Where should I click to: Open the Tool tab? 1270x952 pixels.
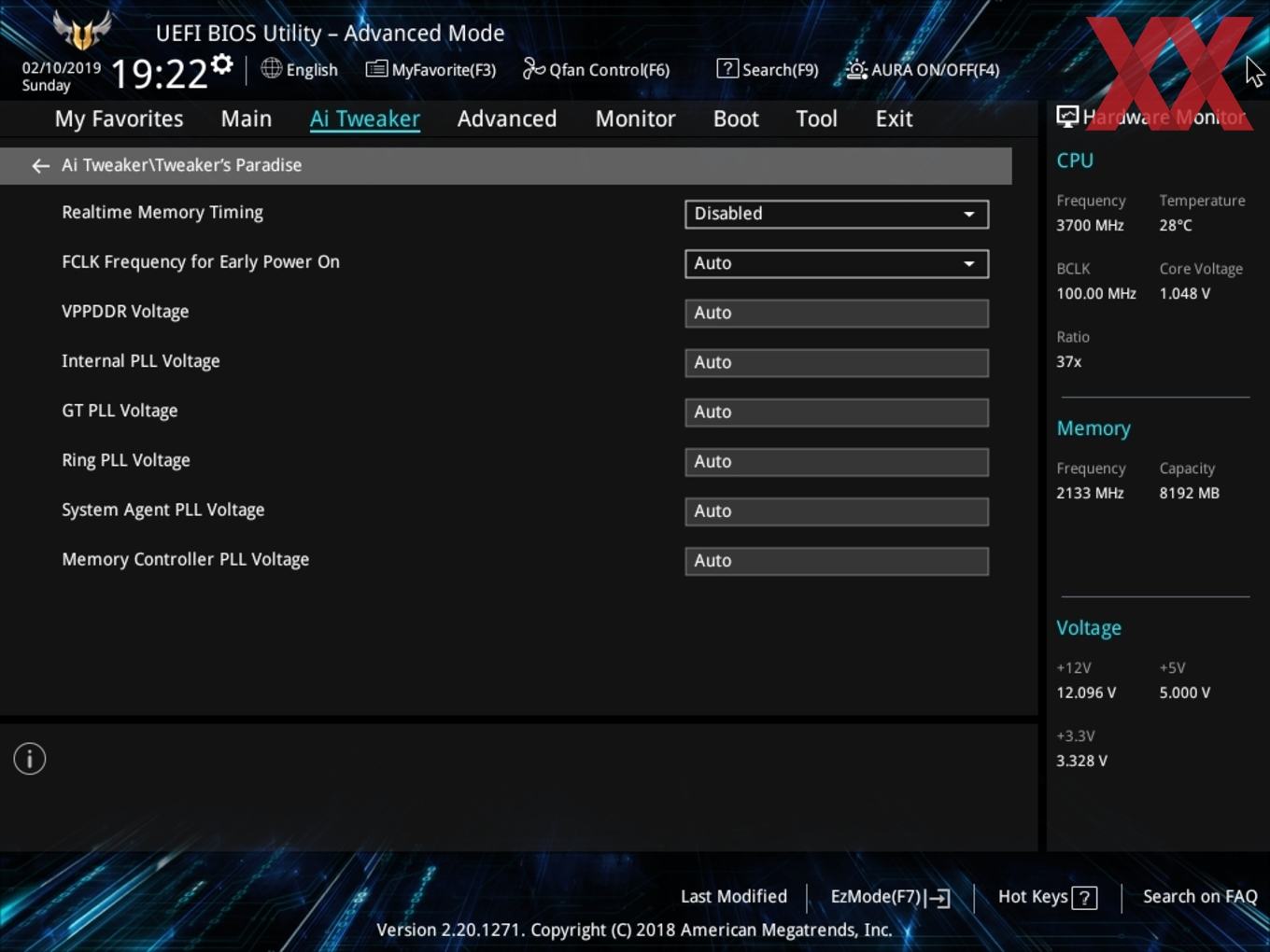click(x=816, y=119)
